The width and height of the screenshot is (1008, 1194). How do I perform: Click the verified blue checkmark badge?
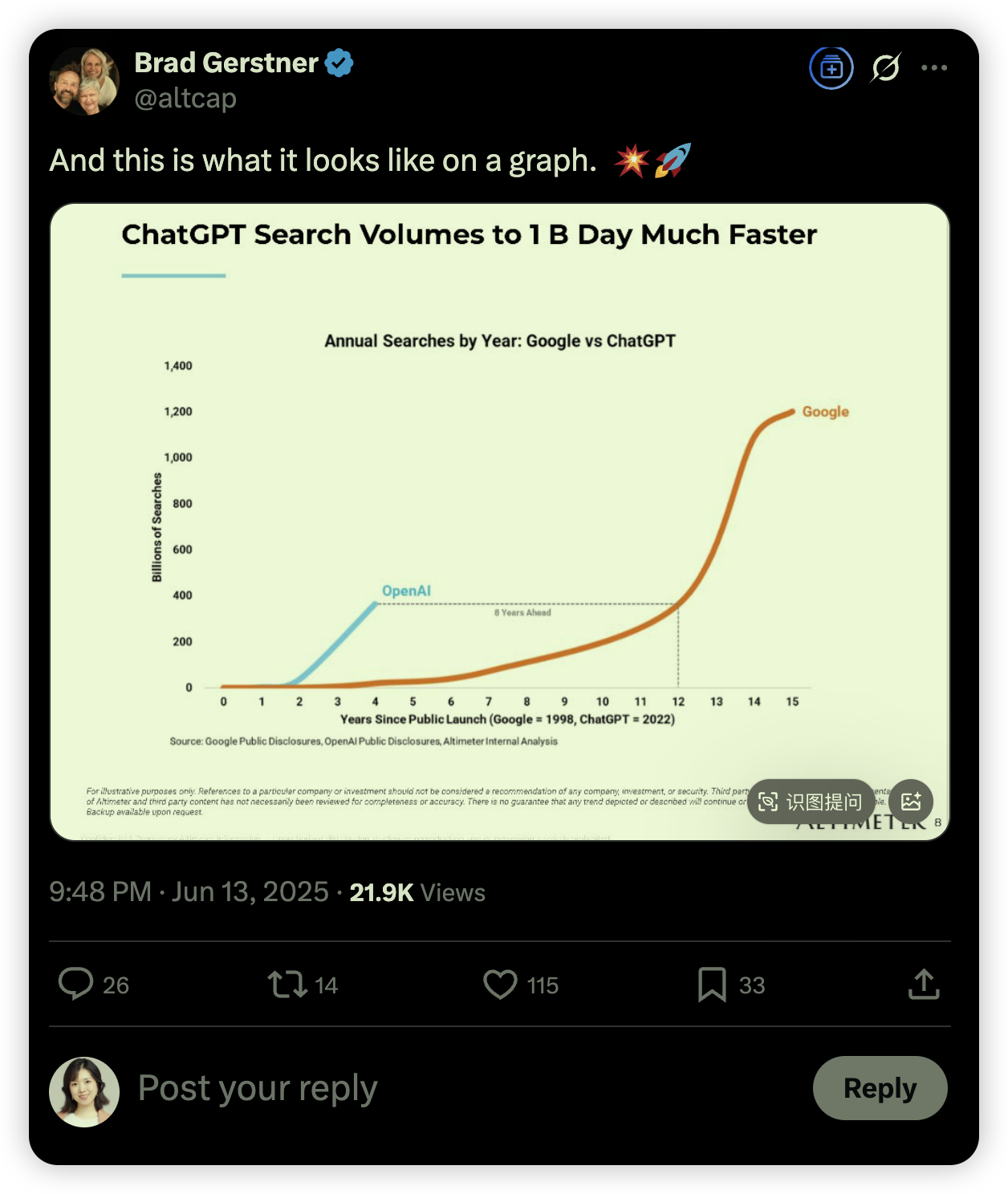coord(339,63)
